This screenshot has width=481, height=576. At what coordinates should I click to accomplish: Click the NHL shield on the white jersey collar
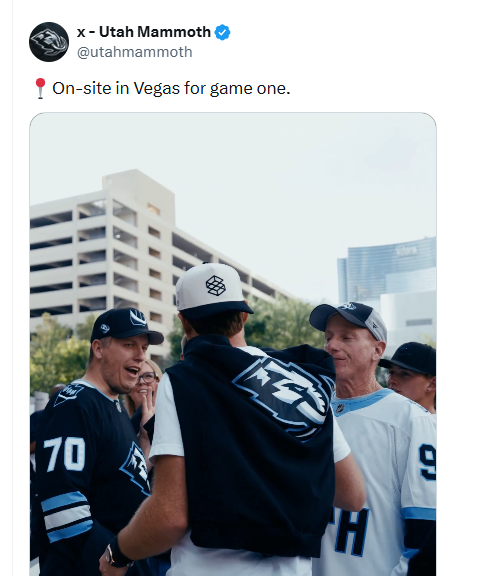(x=340, y=408)
